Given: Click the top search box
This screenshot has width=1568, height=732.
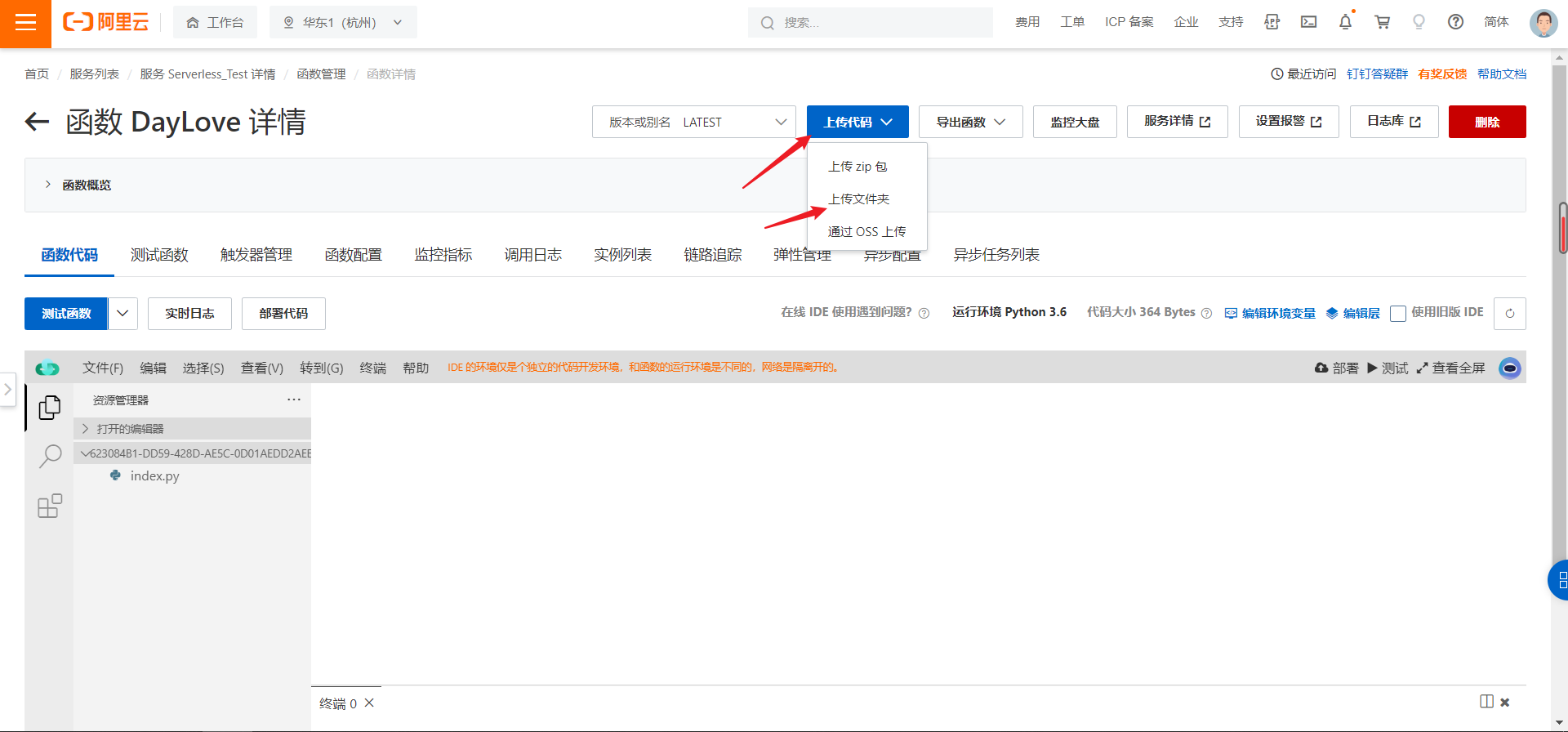Looking at the screenshot, I should (x=870, y=22).
